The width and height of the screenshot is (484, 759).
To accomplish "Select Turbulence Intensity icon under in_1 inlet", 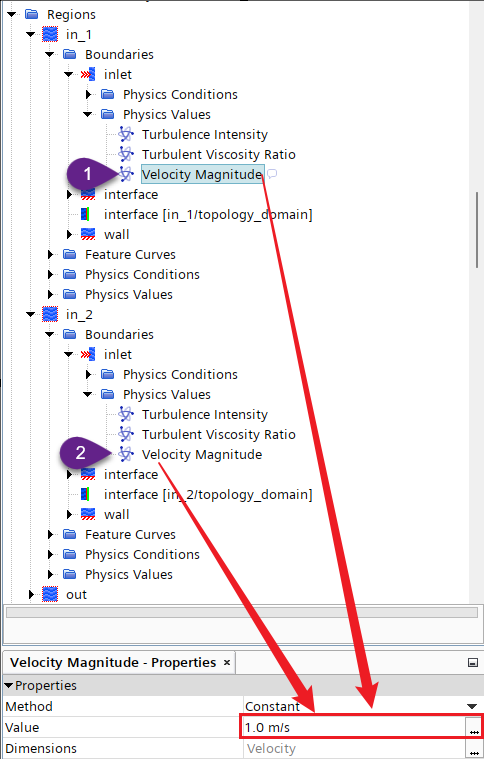I will click(x=126, y=134).
